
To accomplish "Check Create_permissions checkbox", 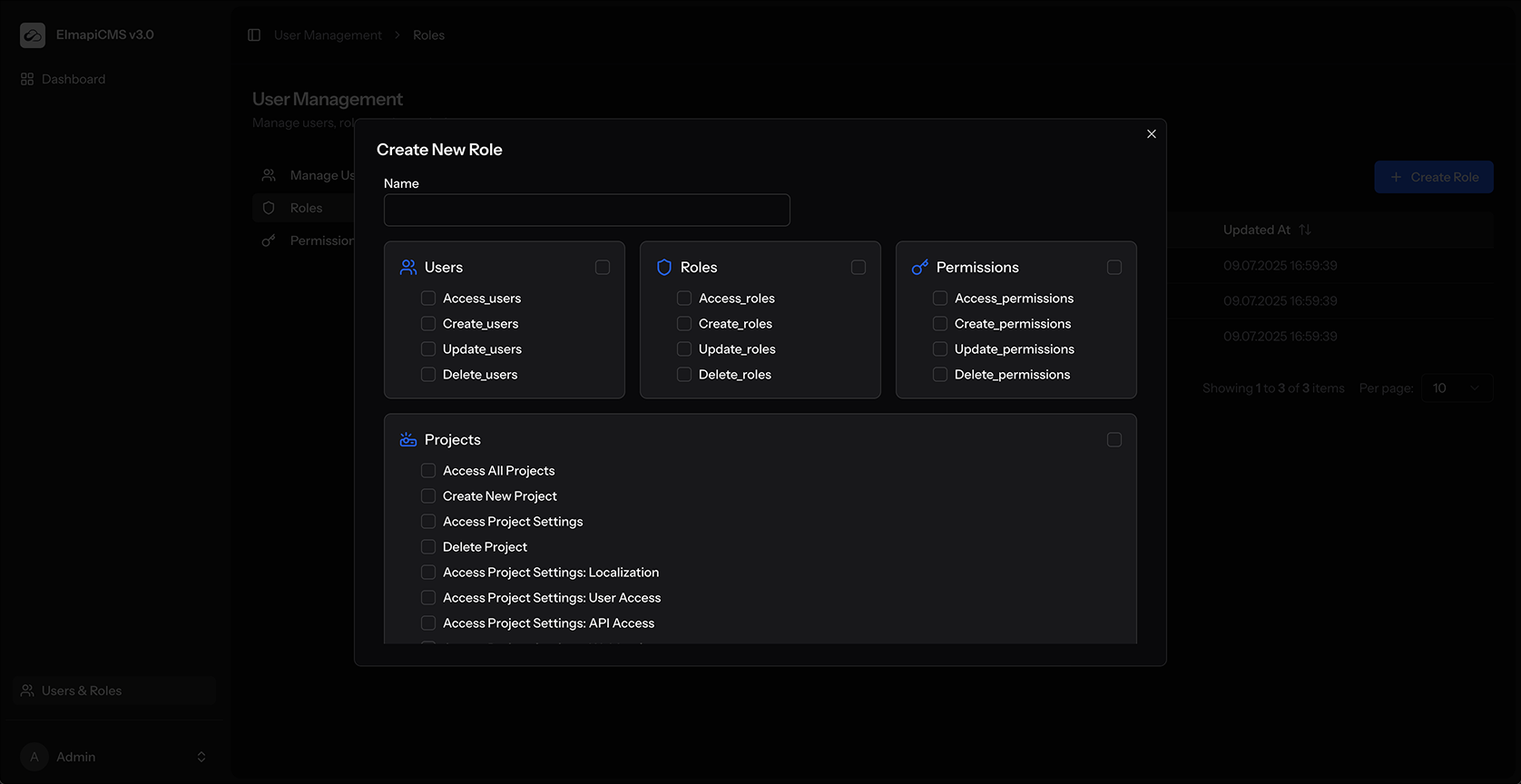I will click(x=940, y=323).
